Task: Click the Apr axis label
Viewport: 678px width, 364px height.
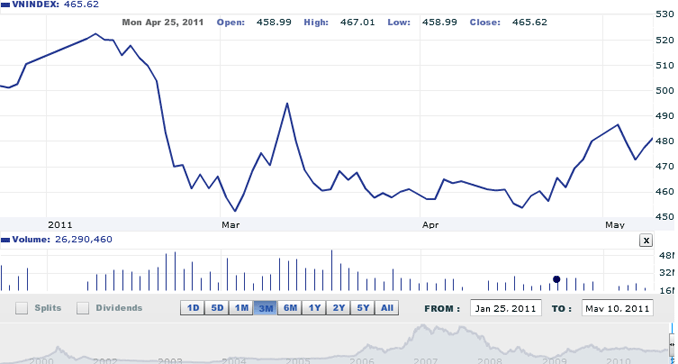Action: 430,225
